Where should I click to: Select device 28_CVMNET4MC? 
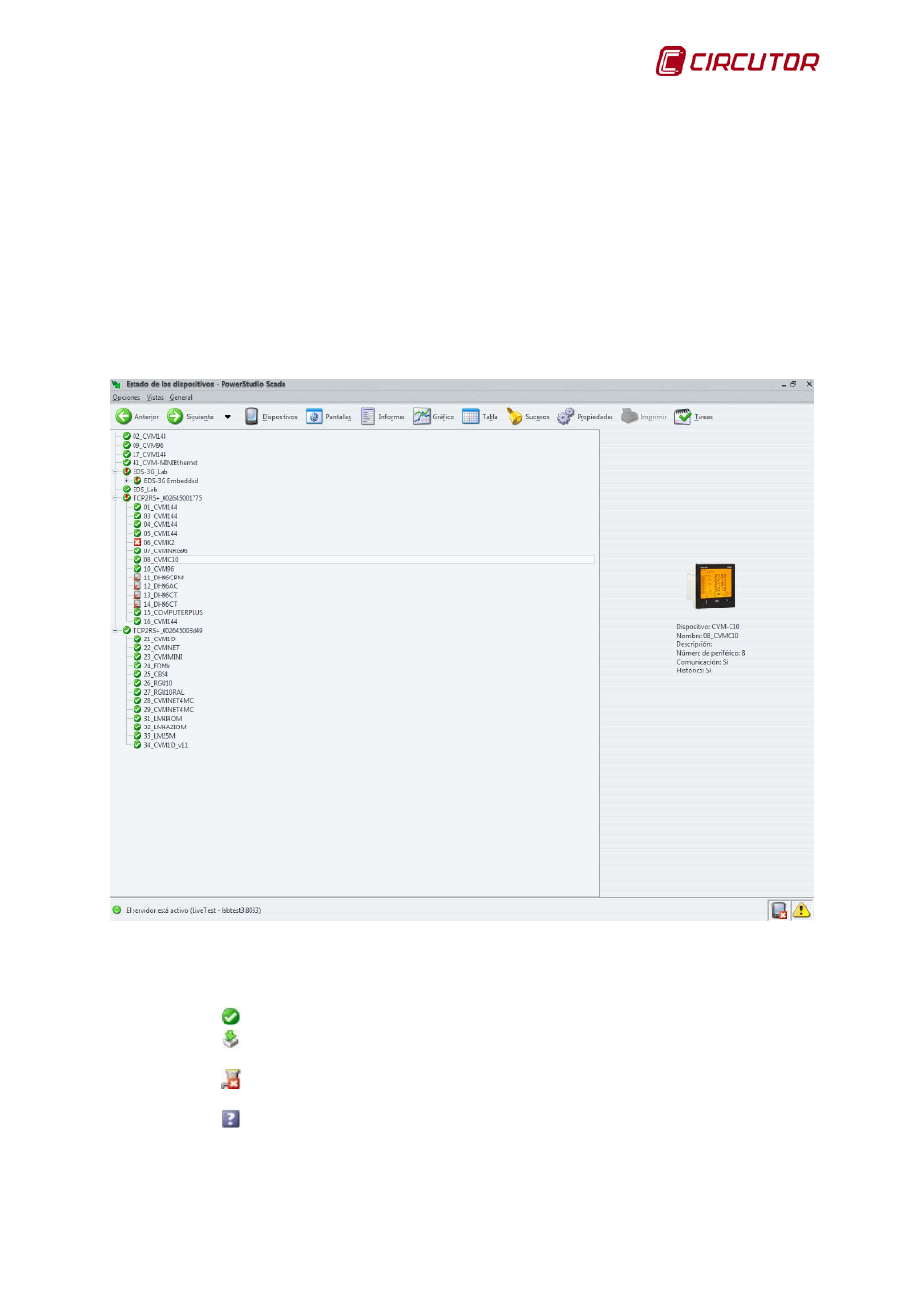[168, 701]
